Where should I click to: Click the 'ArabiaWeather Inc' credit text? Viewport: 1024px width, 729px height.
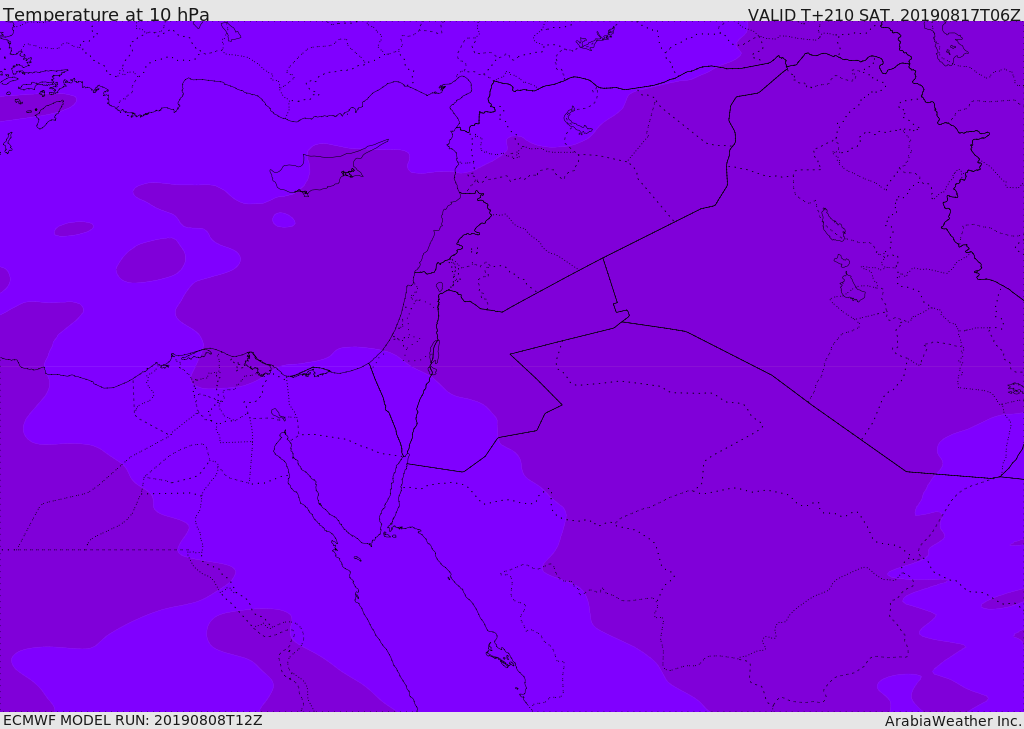click(x=953, y=721)
